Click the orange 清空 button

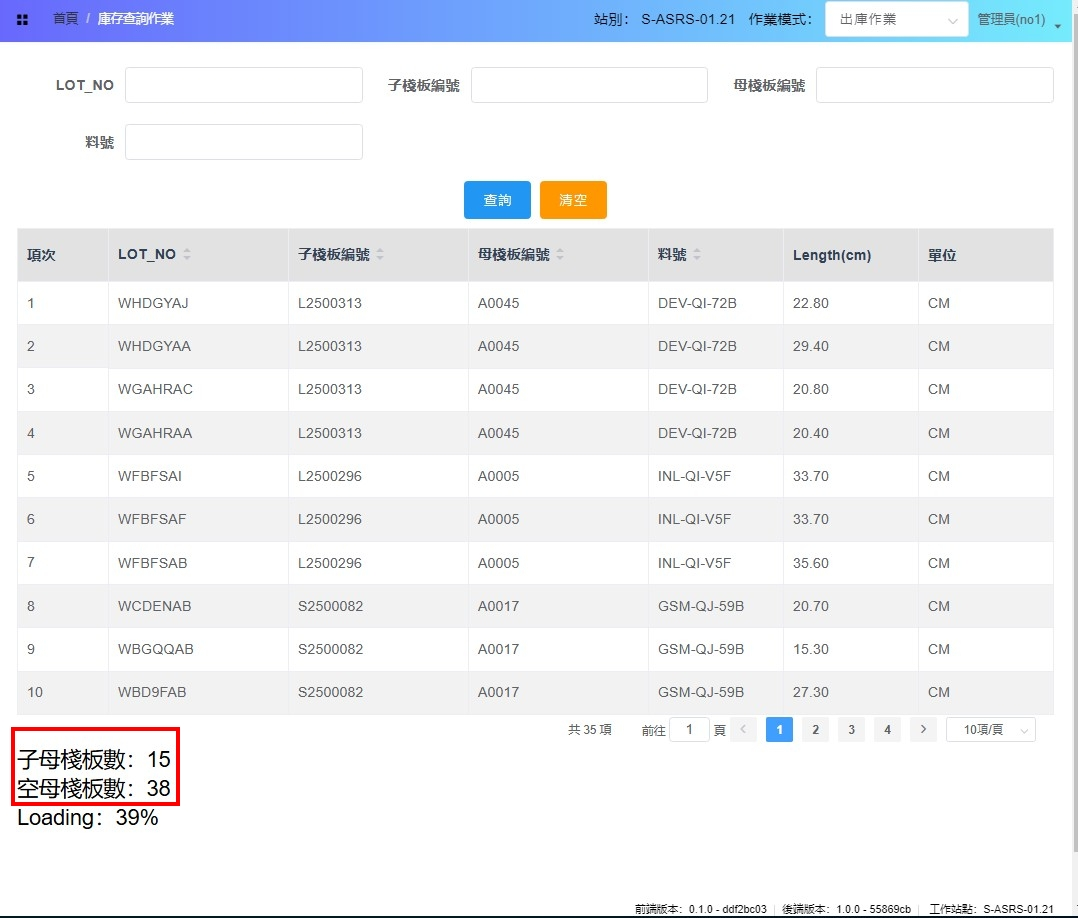click(573, 200)
